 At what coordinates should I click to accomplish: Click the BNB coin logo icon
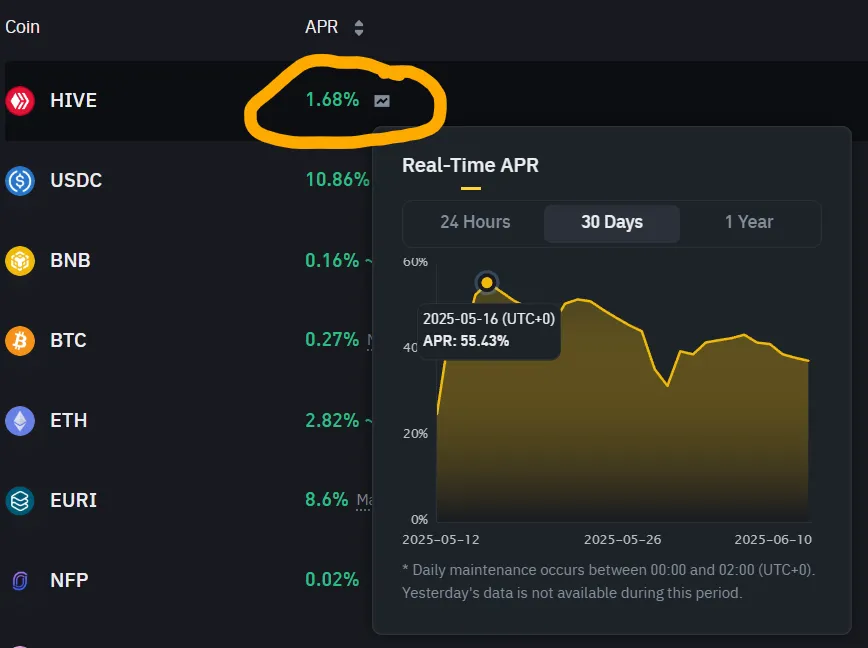pos(20,261)
